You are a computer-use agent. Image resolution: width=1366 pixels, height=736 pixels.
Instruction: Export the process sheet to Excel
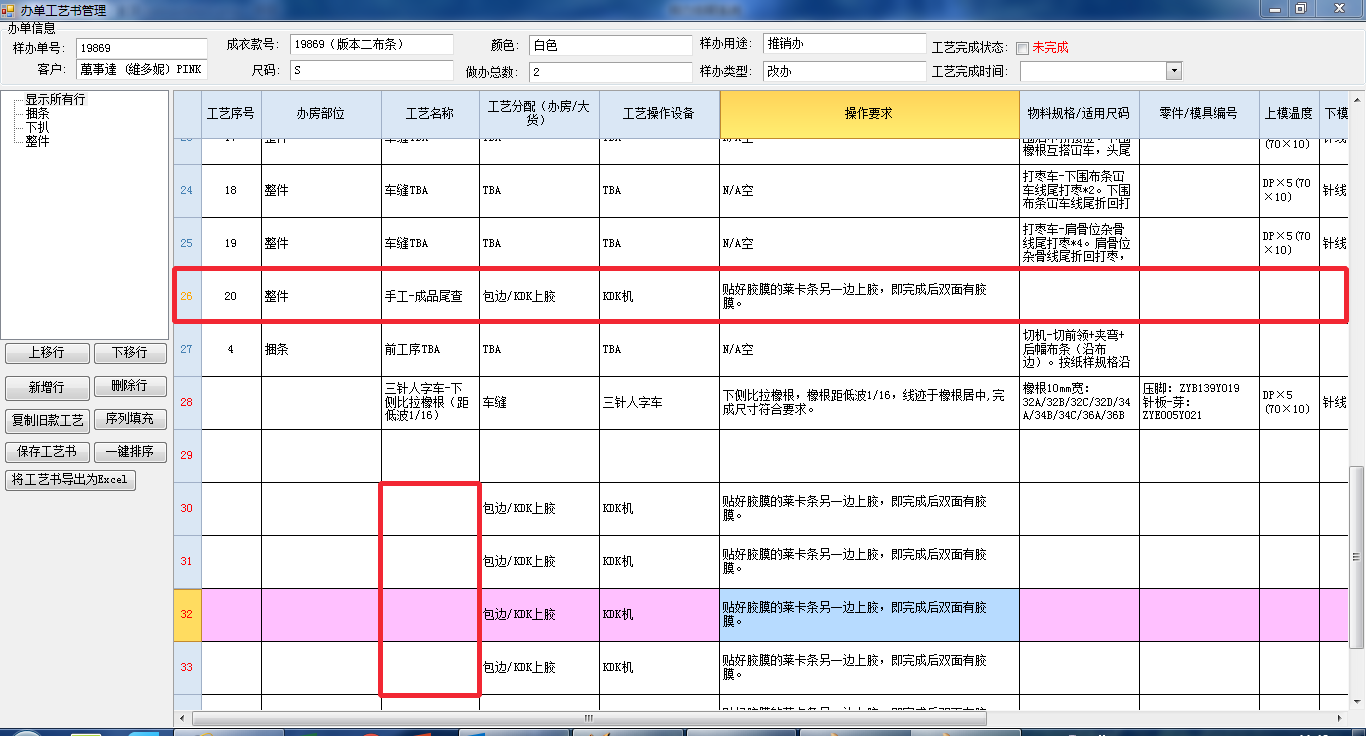click(70, 479)
